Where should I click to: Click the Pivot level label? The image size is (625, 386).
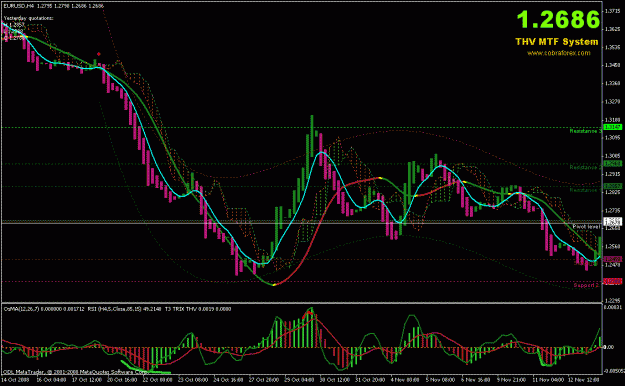(586, 226)
